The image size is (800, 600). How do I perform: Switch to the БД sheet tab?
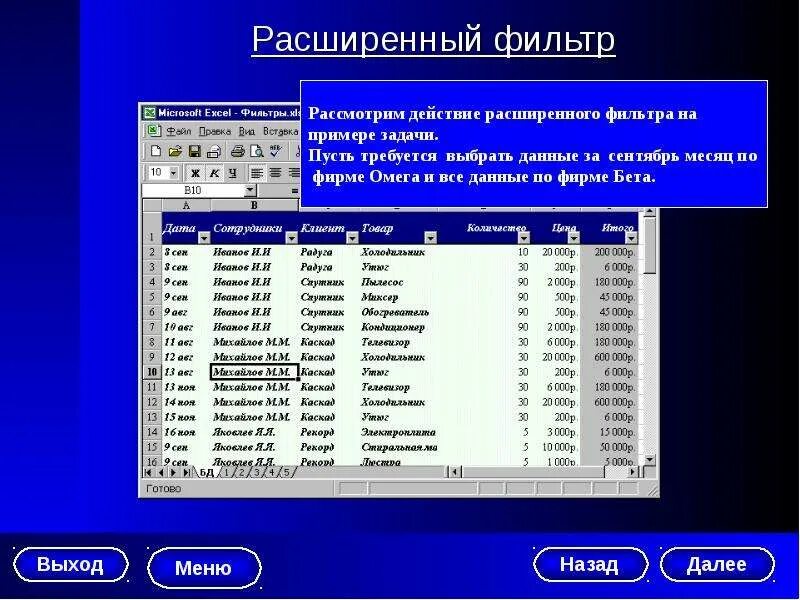pos(207,472)
